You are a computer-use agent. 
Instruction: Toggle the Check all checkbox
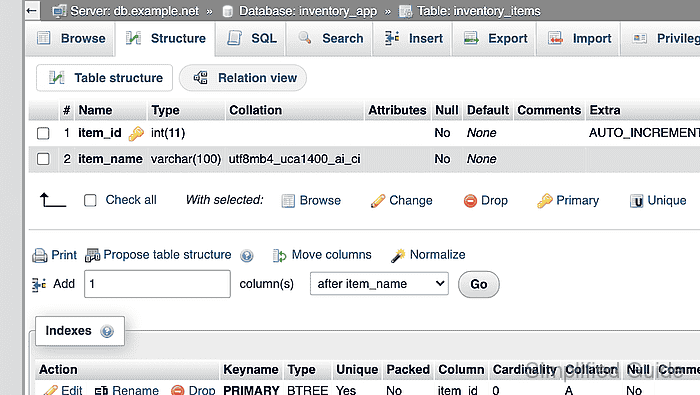point(90,200)
